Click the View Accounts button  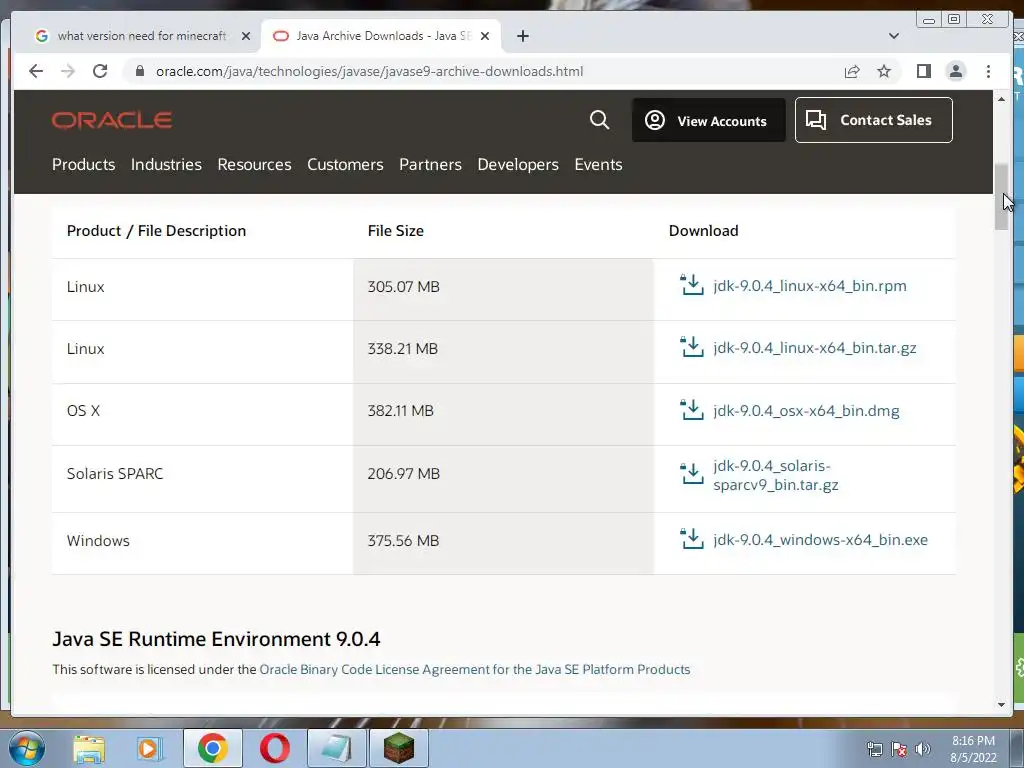click(x=709, y=120)
